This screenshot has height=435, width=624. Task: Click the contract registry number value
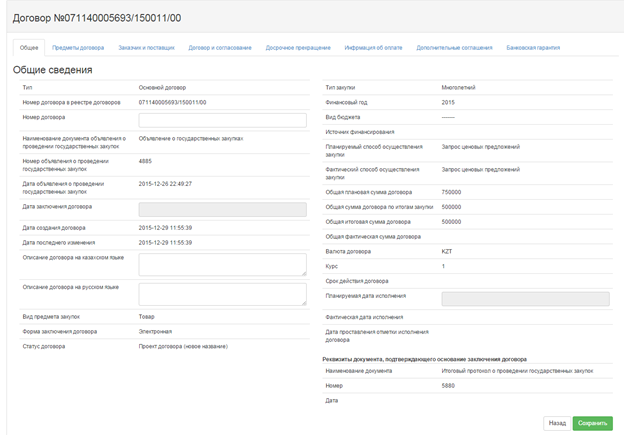[172, 103]
